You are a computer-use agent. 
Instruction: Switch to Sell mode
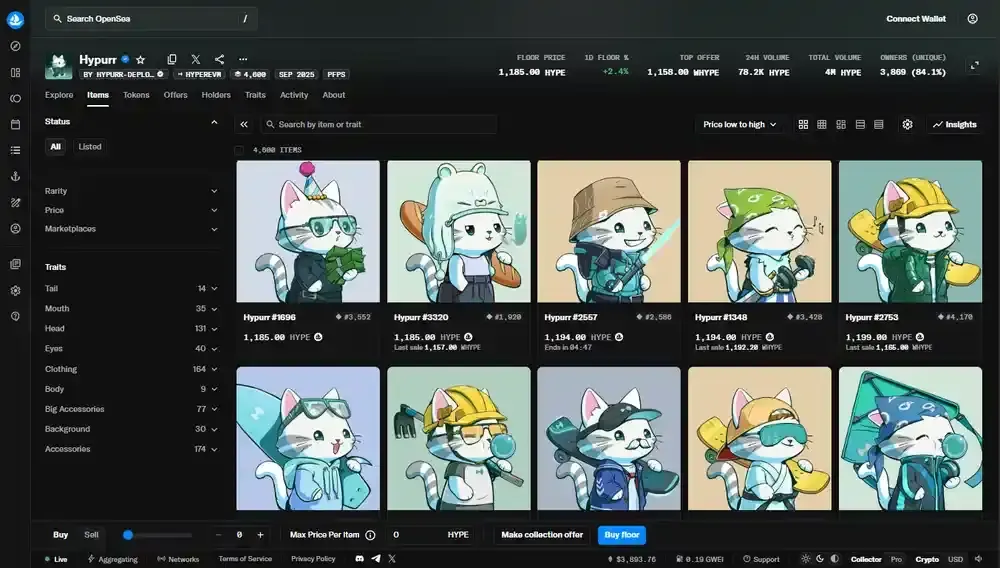(x=91, y=535)
